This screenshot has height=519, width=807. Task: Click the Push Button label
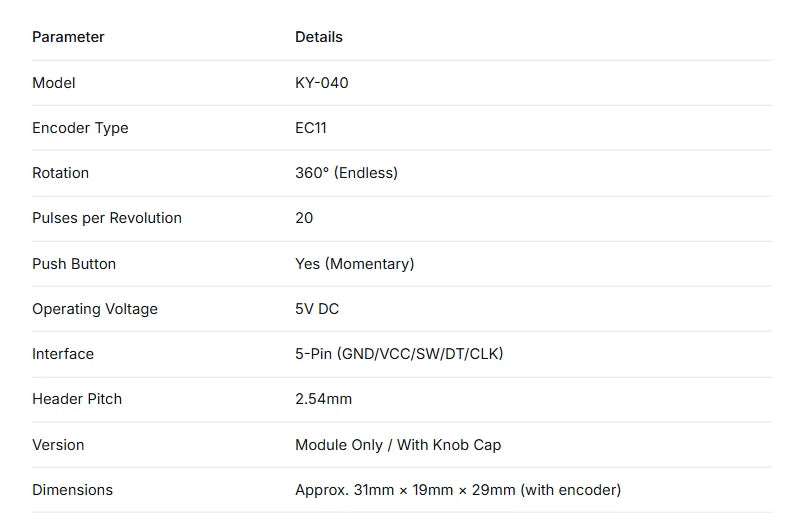pyautogui.click(x=74, y=264)
